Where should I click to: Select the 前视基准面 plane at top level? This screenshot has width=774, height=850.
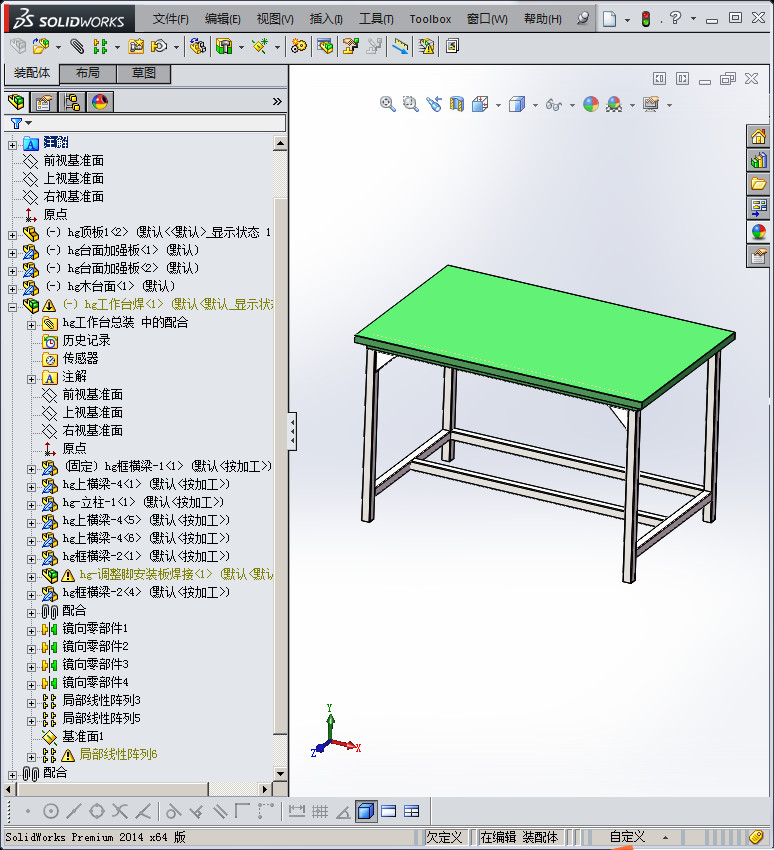pyautogui.click(x=73, y=160)
